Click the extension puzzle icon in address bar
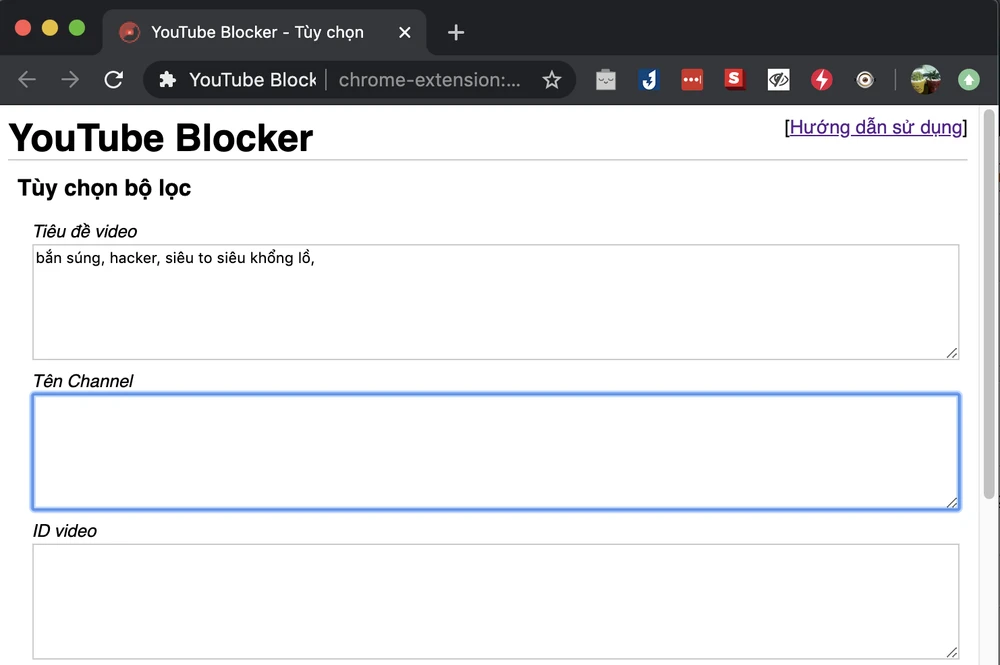 [x=168, y=80]
